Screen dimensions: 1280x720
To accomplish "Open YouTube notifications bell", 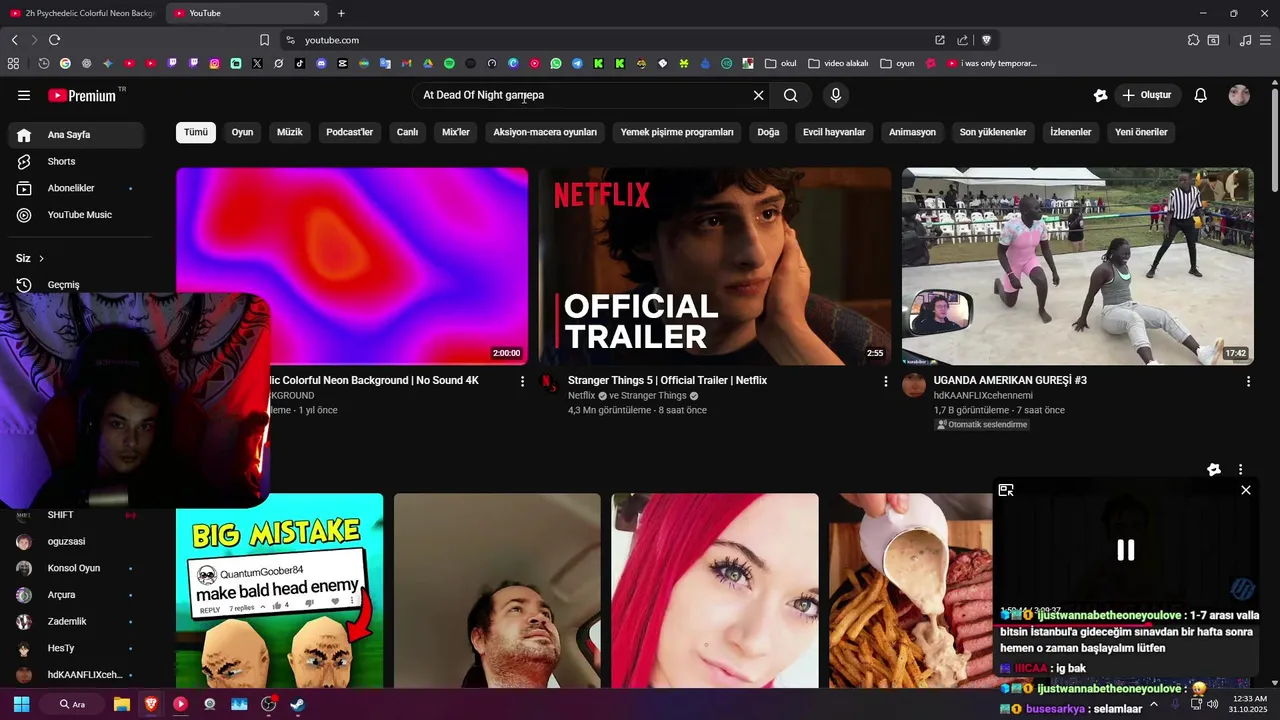I will (x=1200, y=95).
